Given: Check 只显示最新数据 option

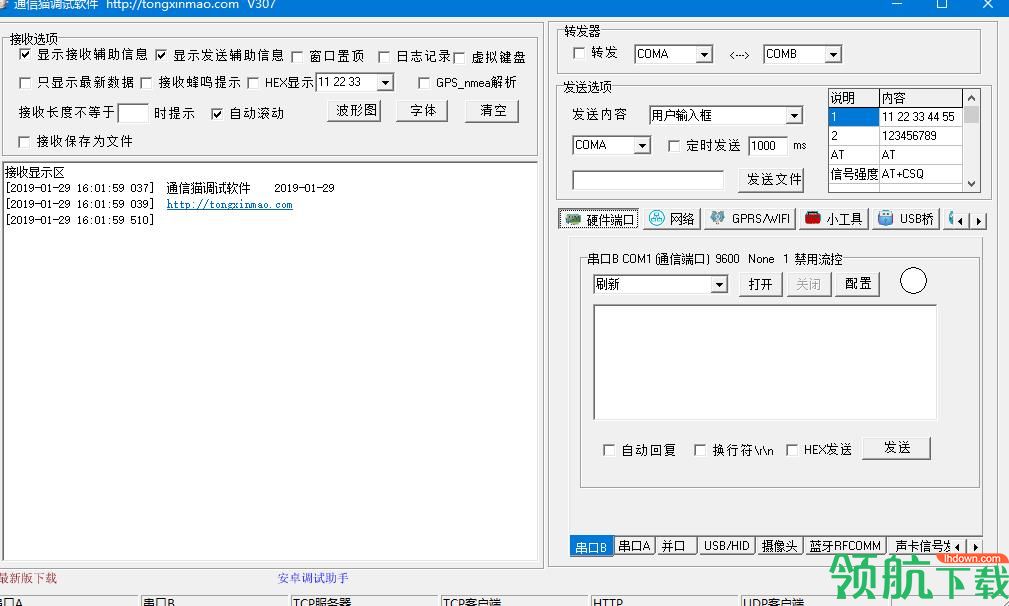Looking at the screenshot, I should [24, 82].
